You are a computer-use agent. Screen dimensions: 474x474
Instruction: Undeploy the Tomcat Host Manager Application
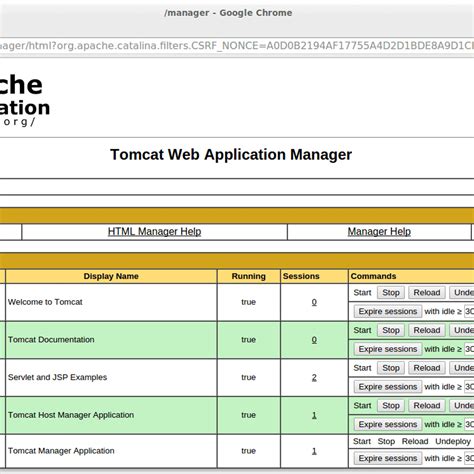pos(462,406)
